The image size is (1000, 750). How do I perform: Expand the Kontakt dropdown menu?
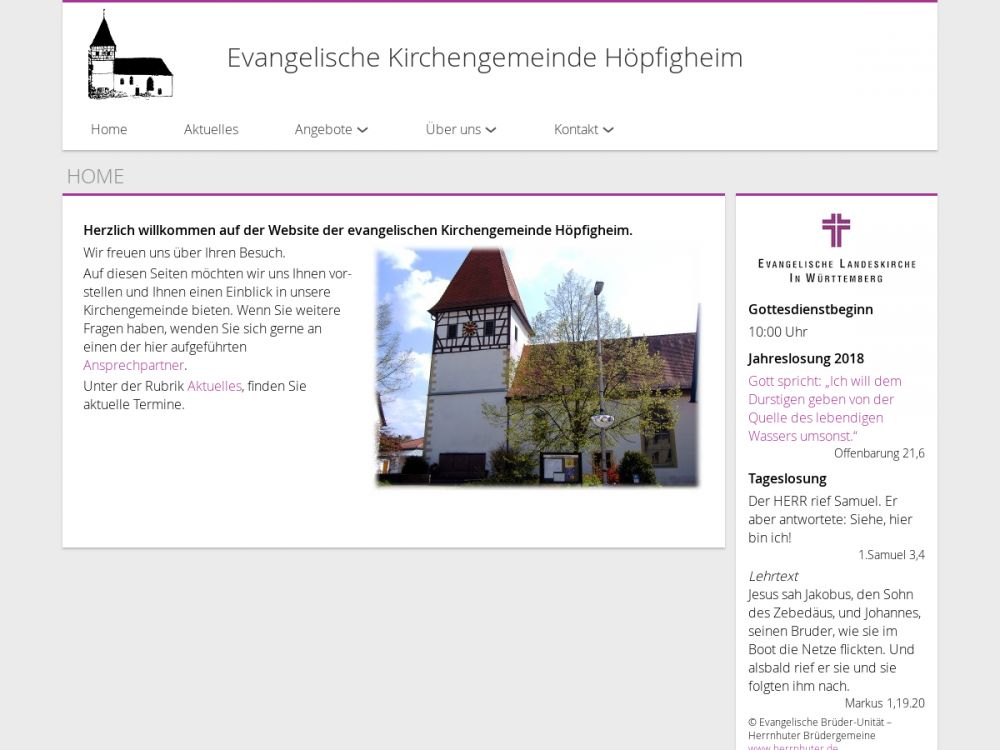pos(576,129)
